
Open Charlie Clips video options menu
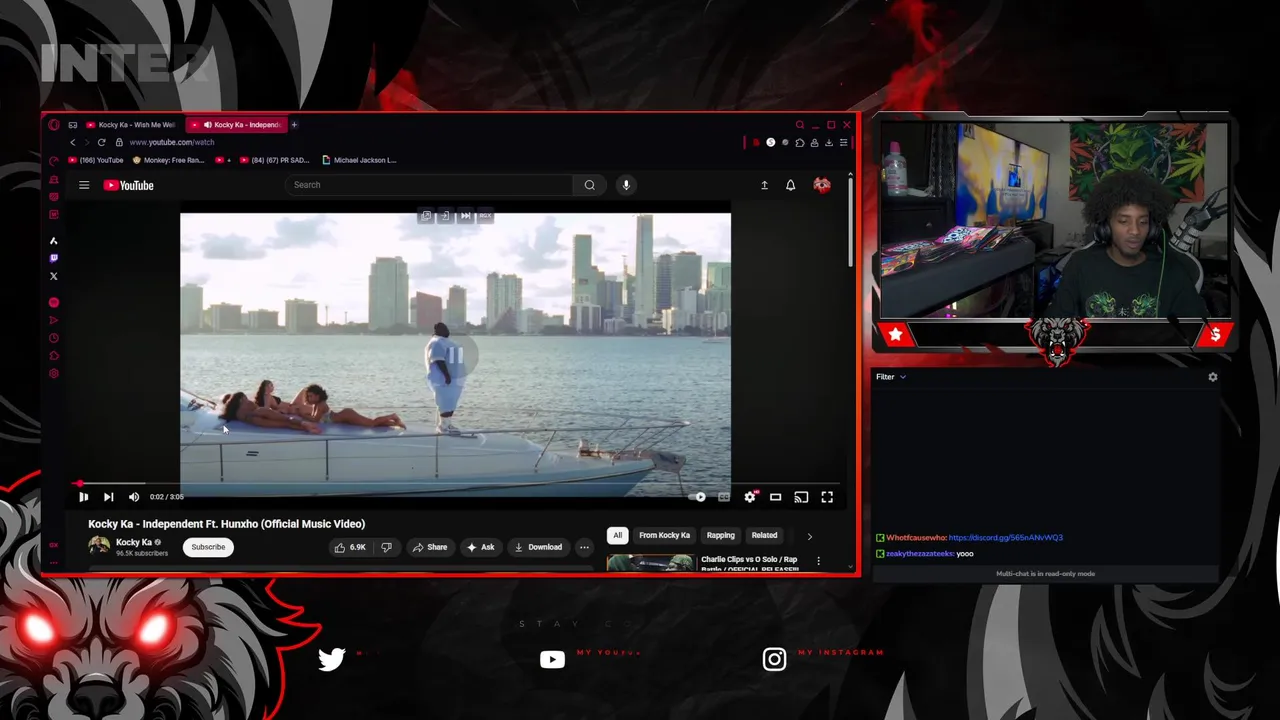[x=818, y=561]
